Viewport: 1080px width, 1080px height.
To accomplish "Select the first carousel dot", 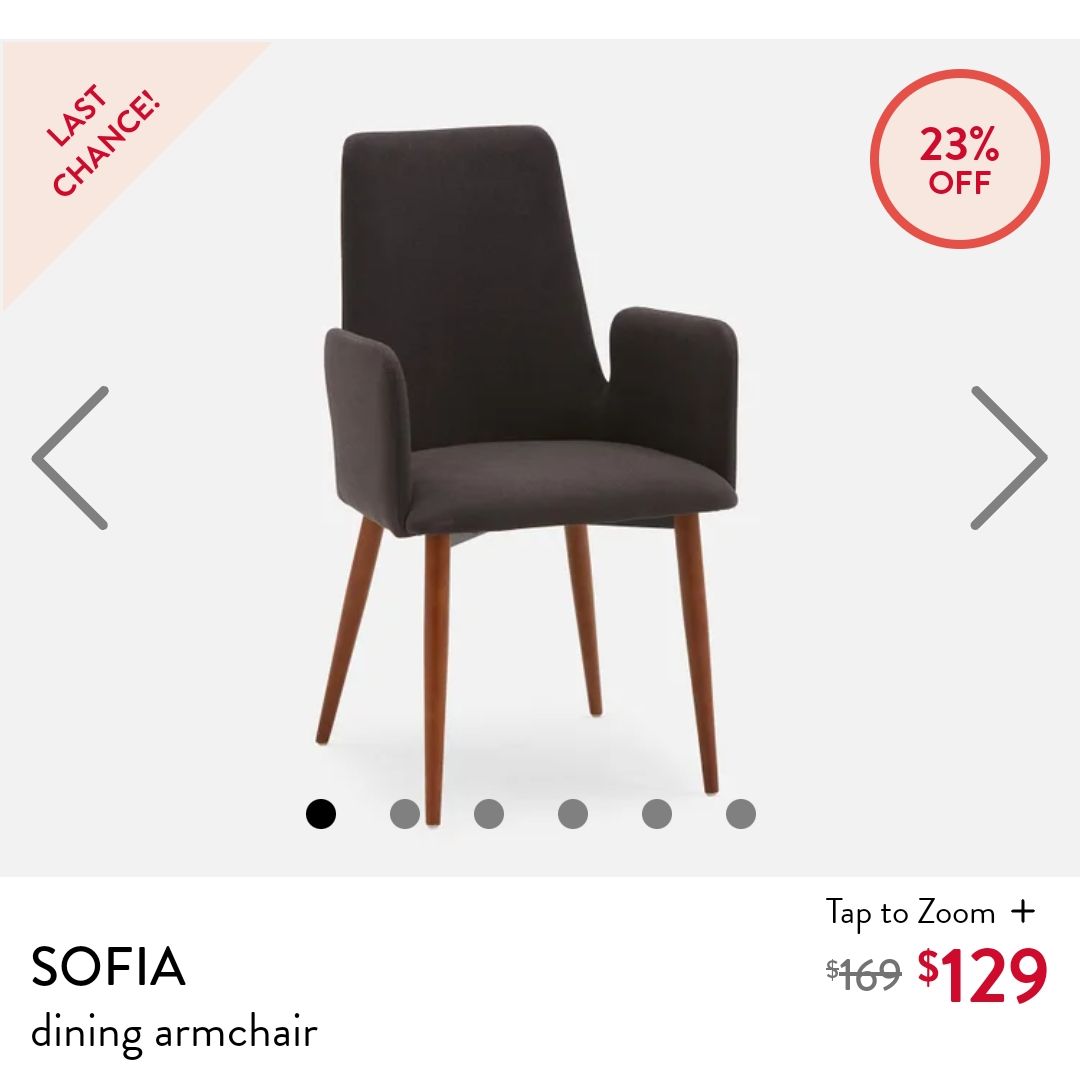I will pos(321,814).
